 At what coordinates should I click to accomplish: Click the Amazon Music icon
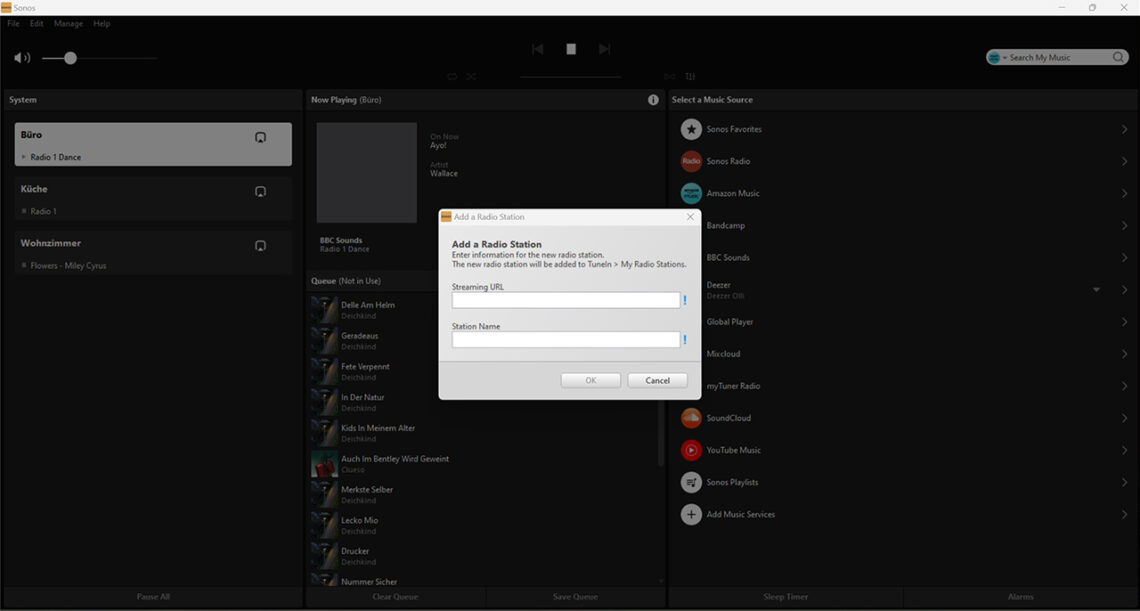click(x=691, y=193)
